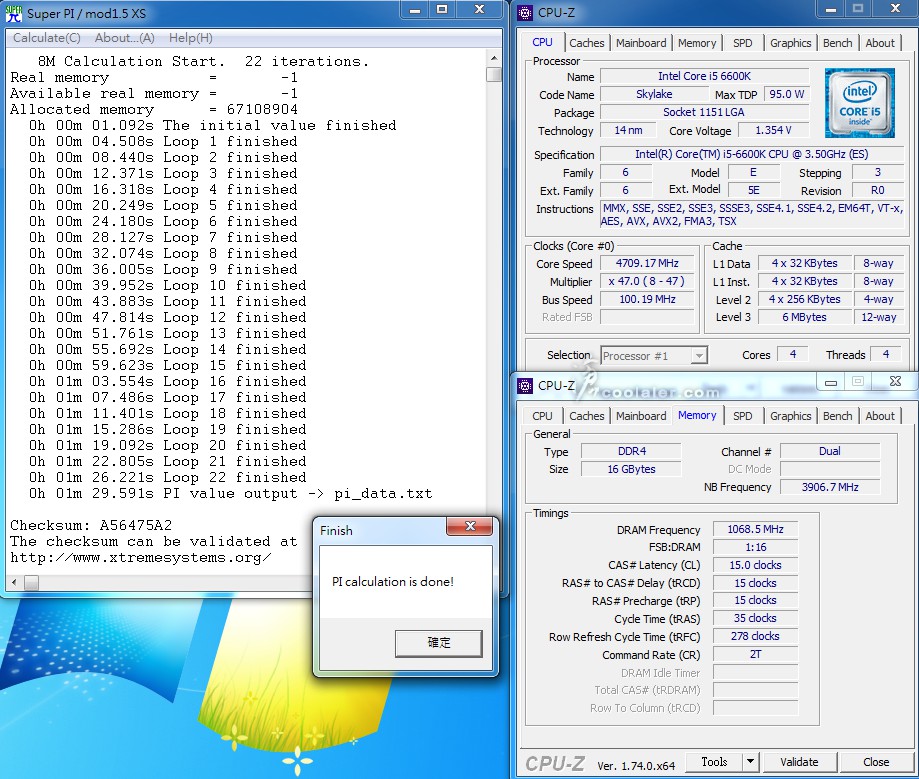
Task: Click the left arrow of Super PI's horizontal scrollbar
Action: [x=14, y=583]
